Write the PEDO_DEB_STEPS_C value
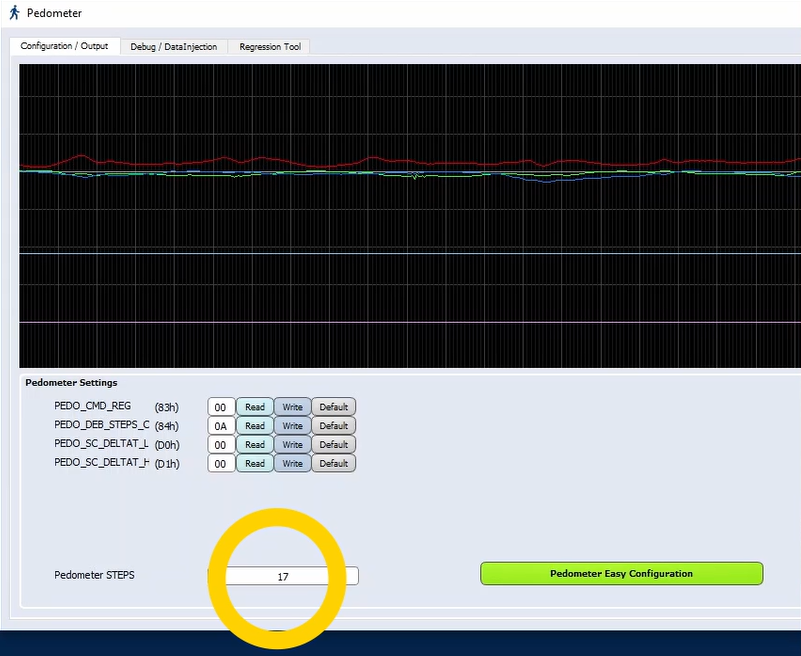 (292, 425)
